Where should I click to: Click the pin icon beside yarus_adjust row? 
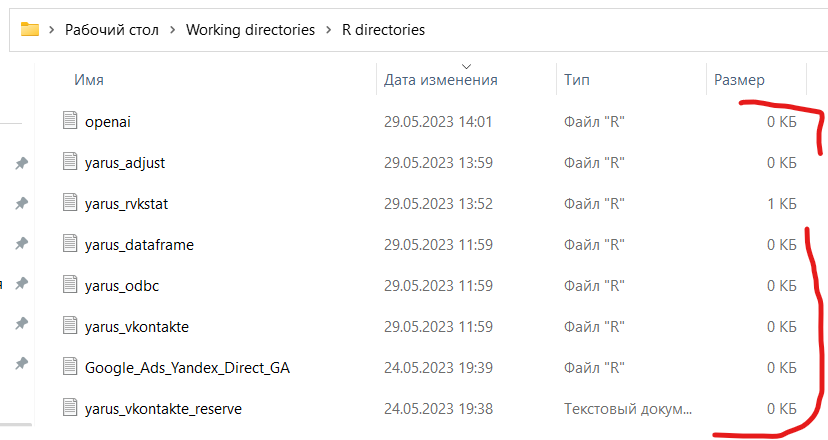point(21,163)
